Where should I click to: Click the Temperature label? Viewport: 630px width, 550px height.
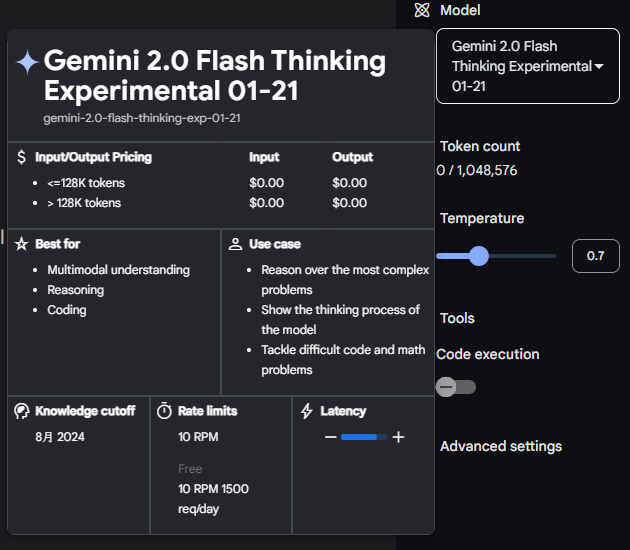[482, 218]
